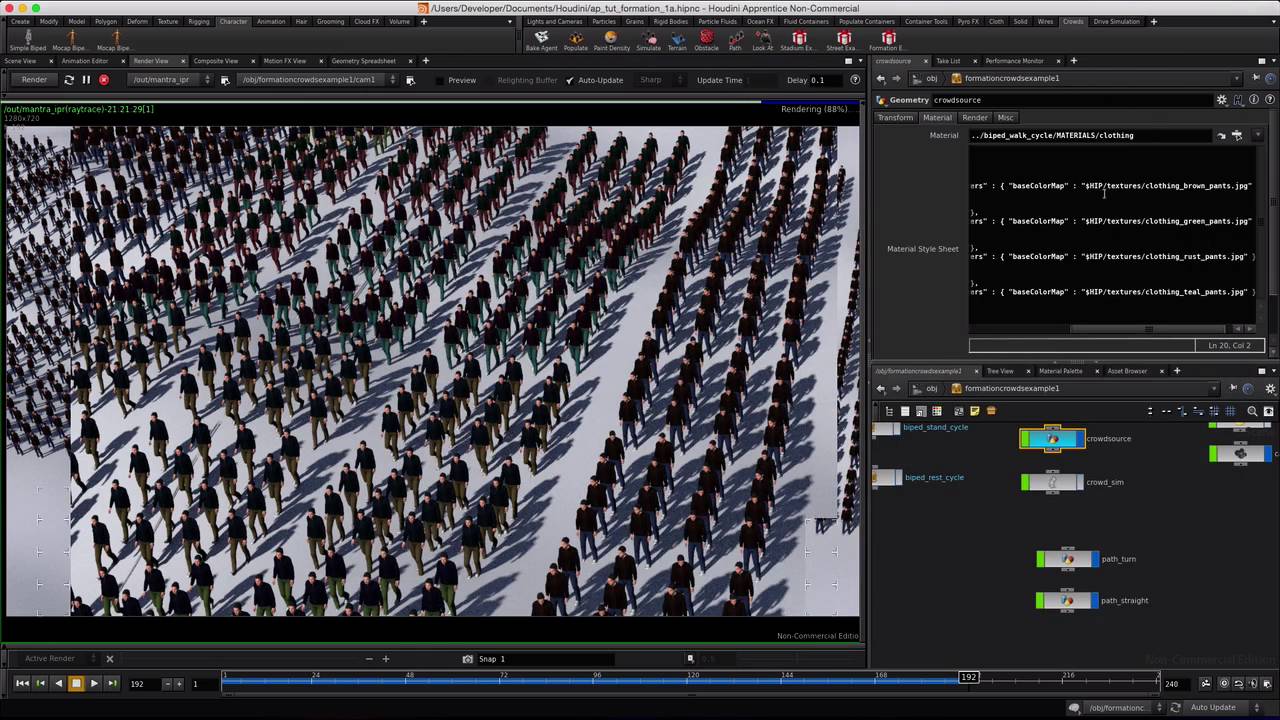Switch to the Render parameter tab
This screenshot has width=1280, height=720.
pyautogui.click(x=975, y=117)
